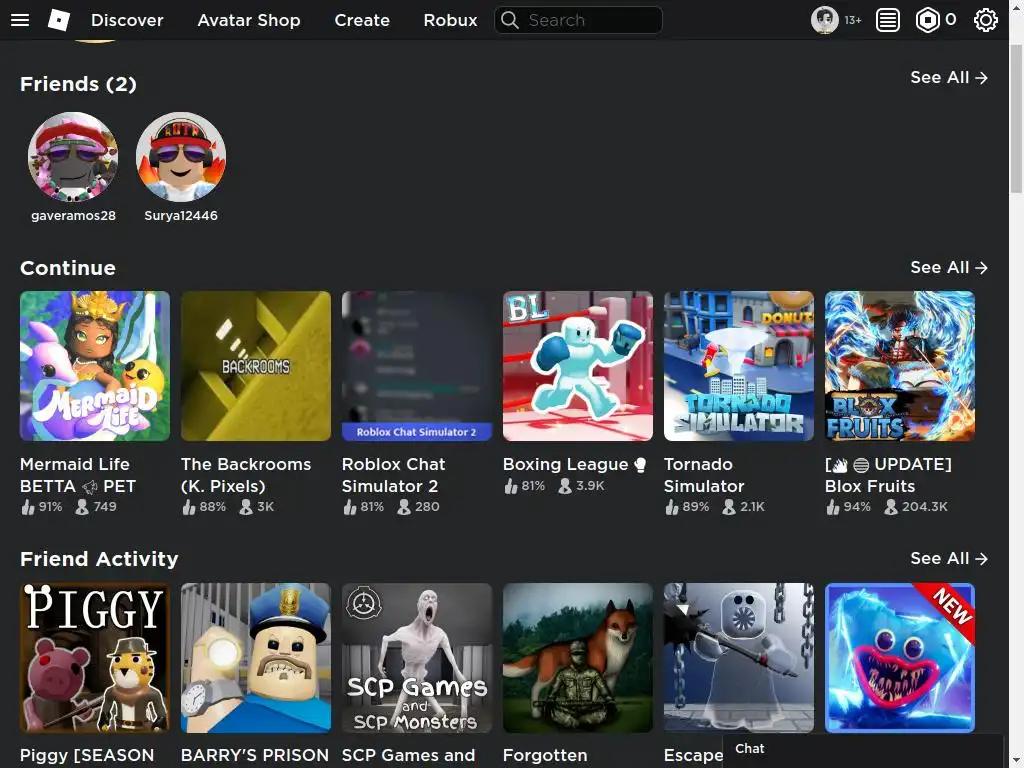Open Piggy game thumbnail
1024x768 pixels.
tap(95, 658)
